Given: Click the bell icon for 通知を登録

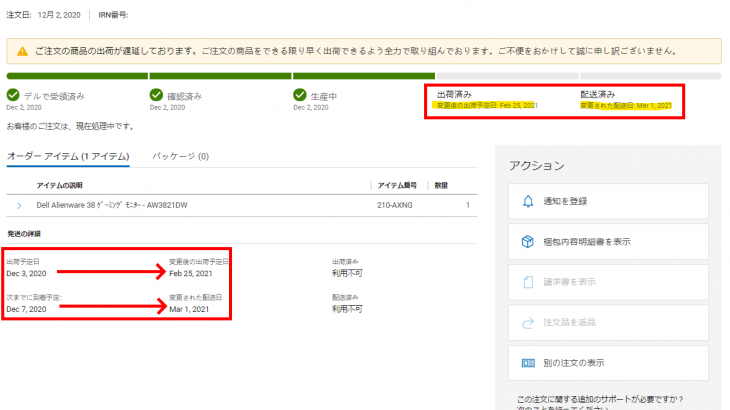Looking at the screenshot, I should 529,201.
